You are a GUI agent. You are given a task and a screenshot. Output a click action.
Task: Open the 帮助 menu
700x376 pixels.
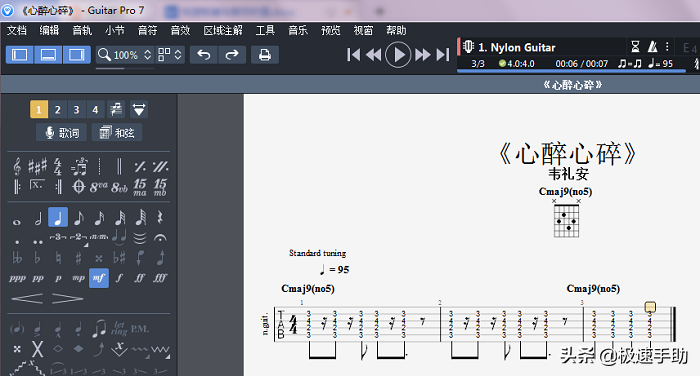click(396, 30)
